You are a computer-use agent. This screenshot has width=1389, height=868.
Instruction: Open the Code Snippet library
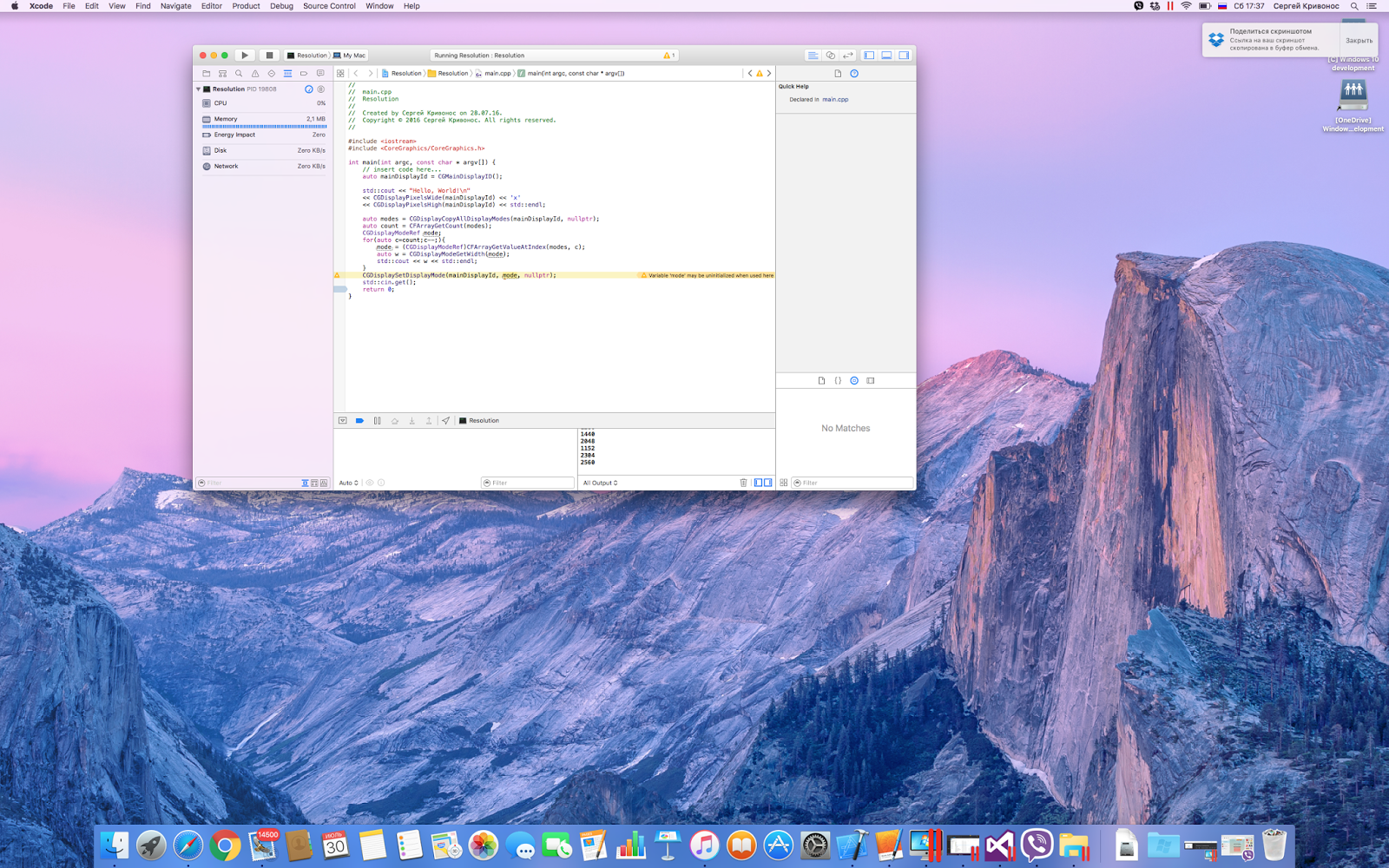tap(838, 380)
